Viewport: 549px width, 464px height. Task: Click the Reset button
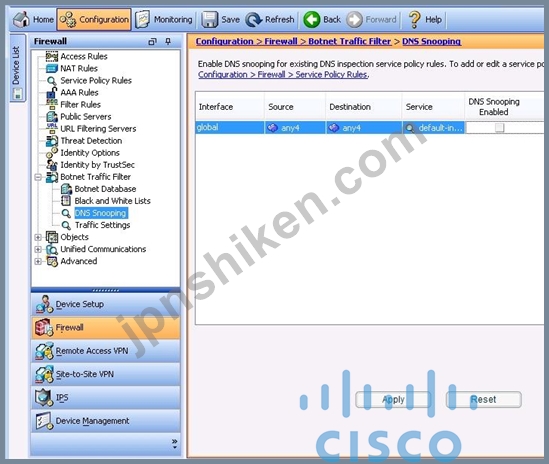[484, 400]
